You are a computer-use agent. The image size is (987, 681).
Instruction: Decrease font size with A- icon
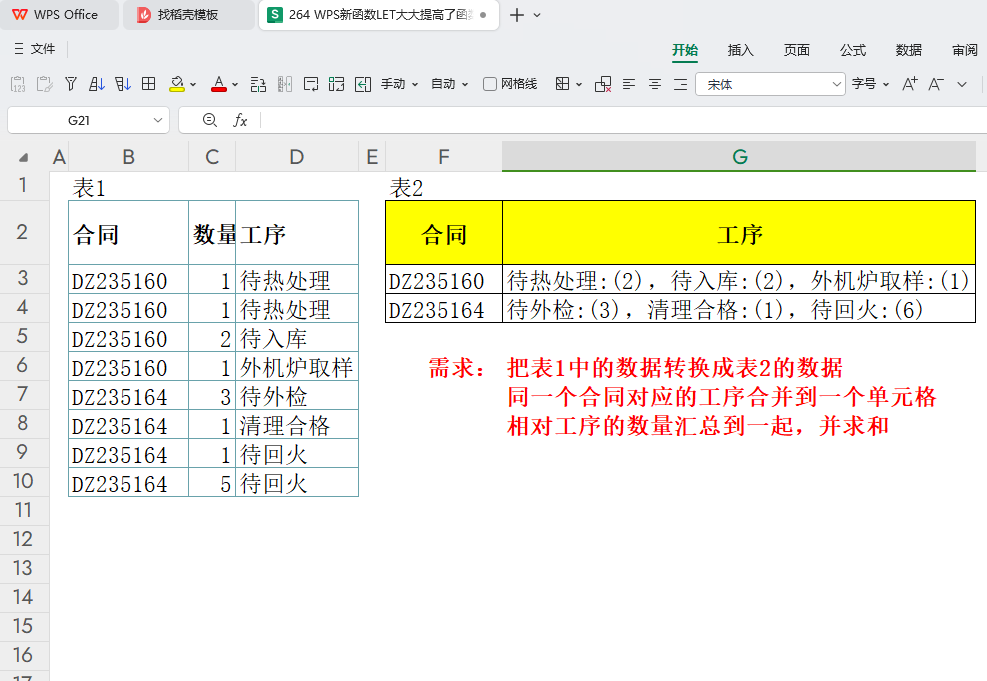click(x=936, y=84)
